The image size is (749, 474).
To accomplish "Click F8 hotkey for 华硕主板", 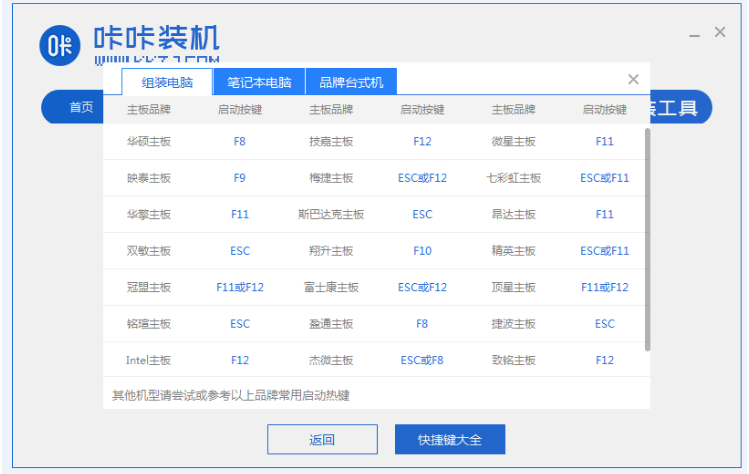I will (240, 142).
